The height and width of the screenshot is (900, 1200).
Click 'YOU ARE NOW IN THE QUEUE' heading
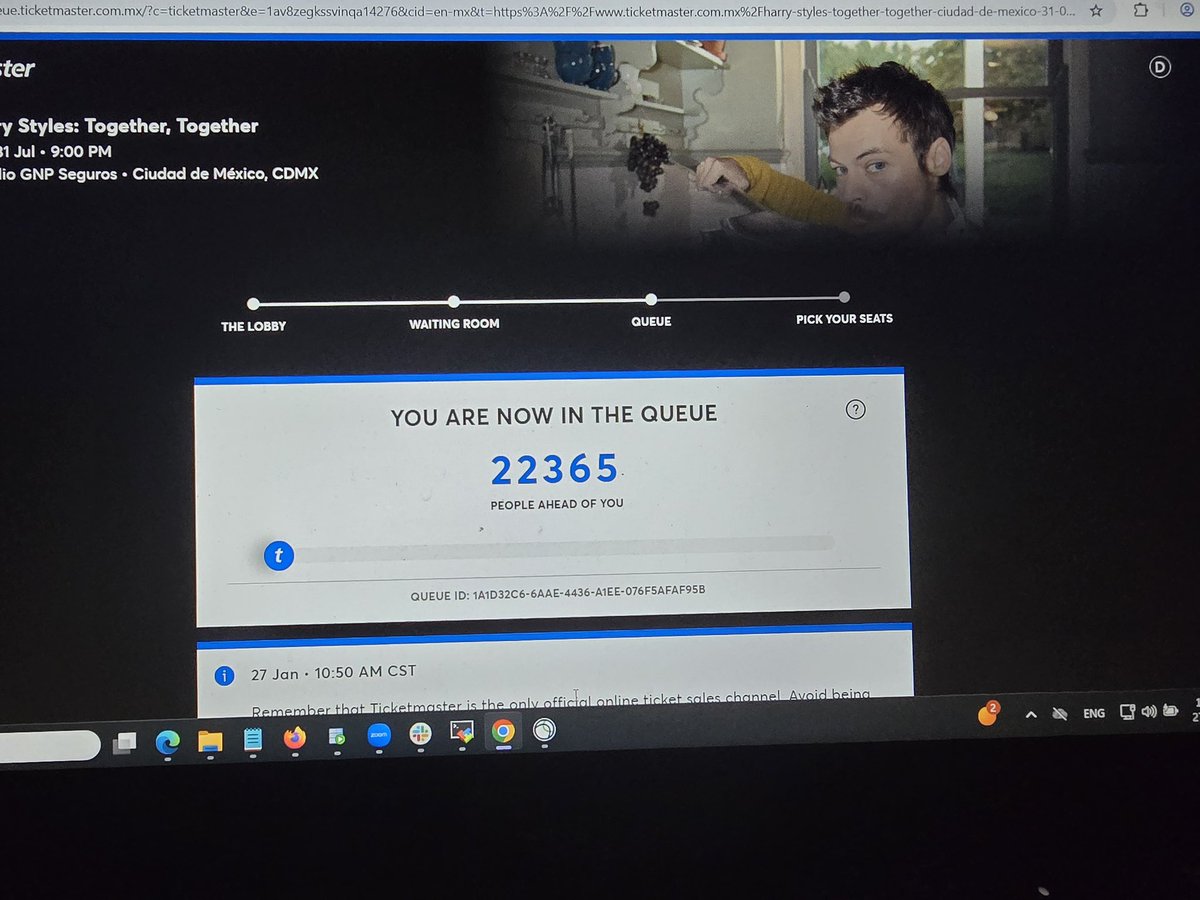click(554, 414)
